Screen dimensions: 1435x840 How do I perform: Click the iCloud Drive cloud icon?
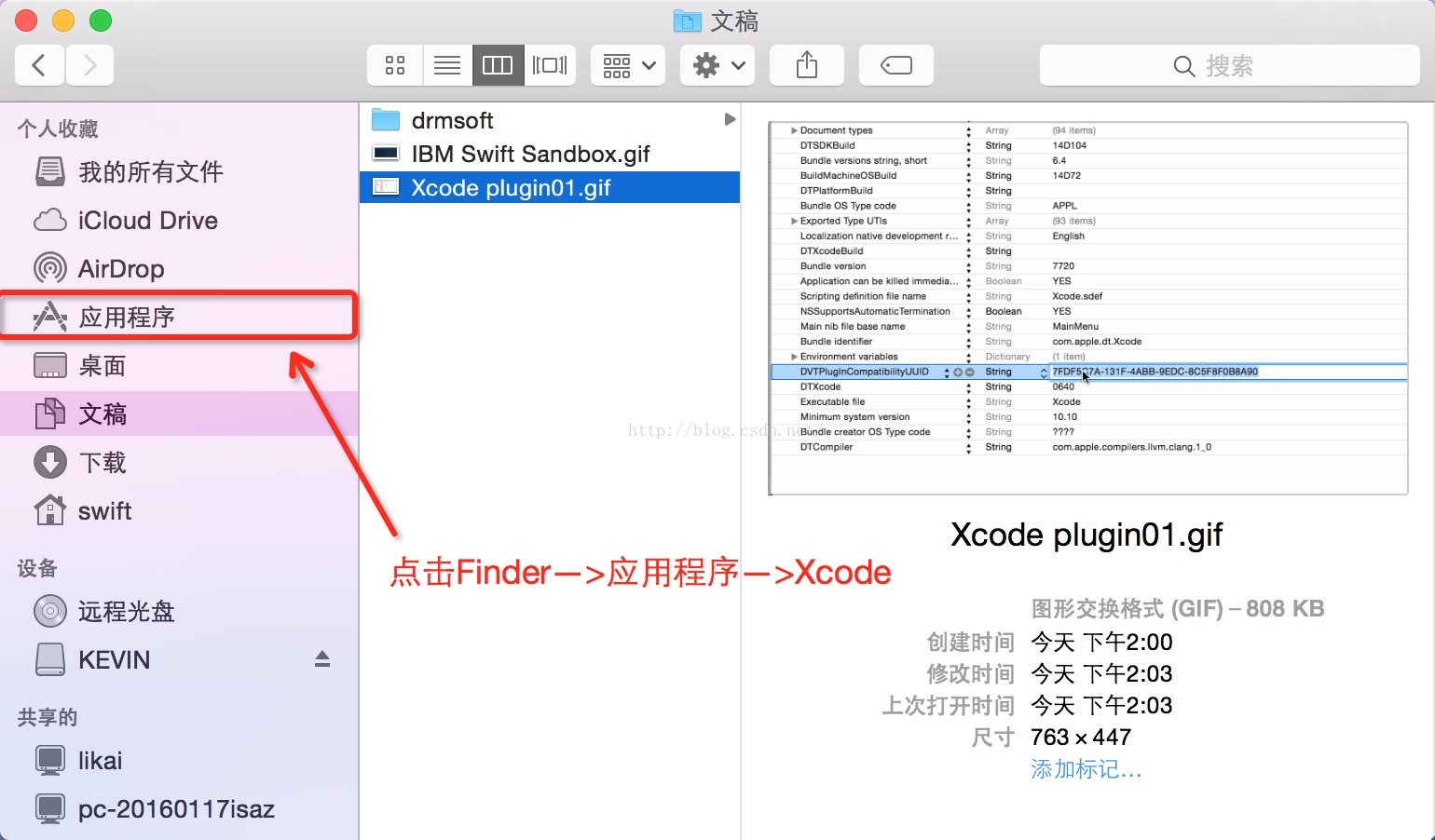(x=50, y=221)
